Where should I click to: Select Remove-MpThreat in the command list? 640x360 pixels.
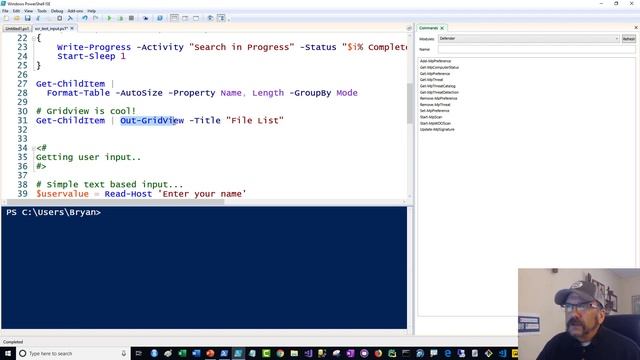[x=435, y=104]
